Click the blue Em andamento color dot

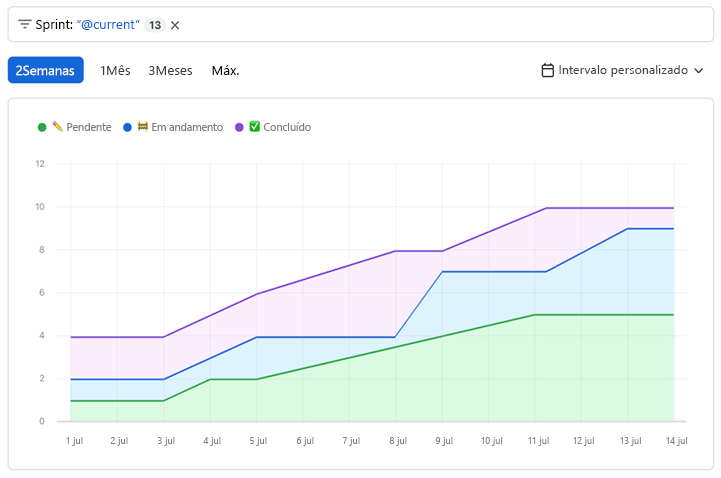127,127
